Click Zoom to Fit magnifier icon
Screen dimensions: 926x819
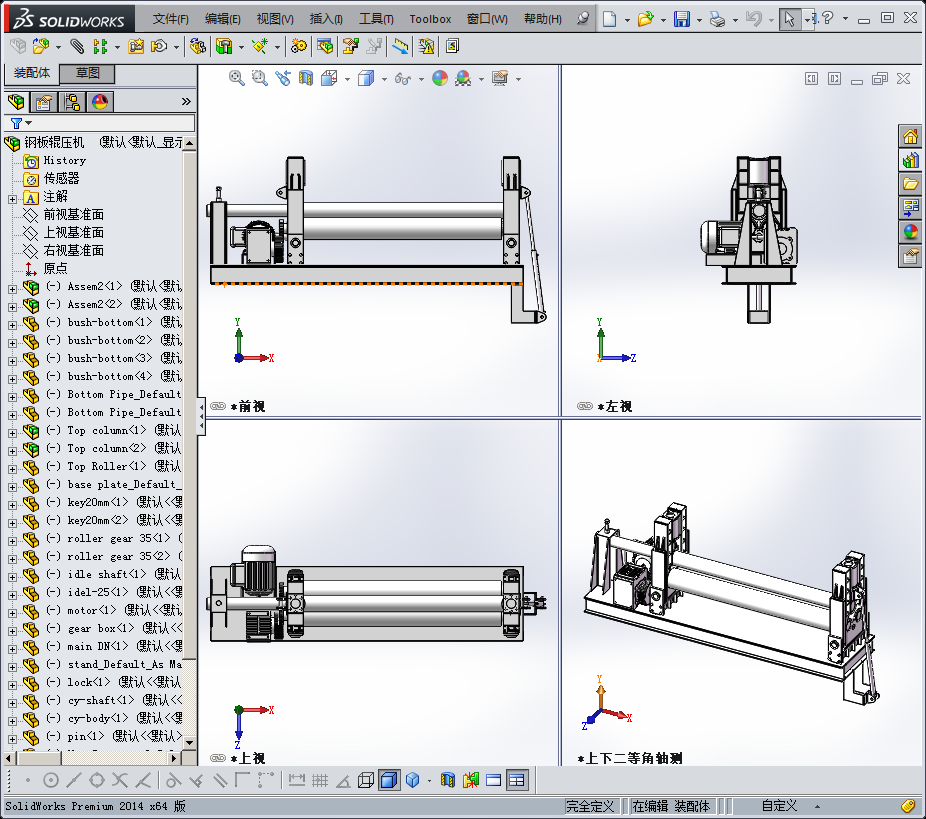click(x=237, y=78)
